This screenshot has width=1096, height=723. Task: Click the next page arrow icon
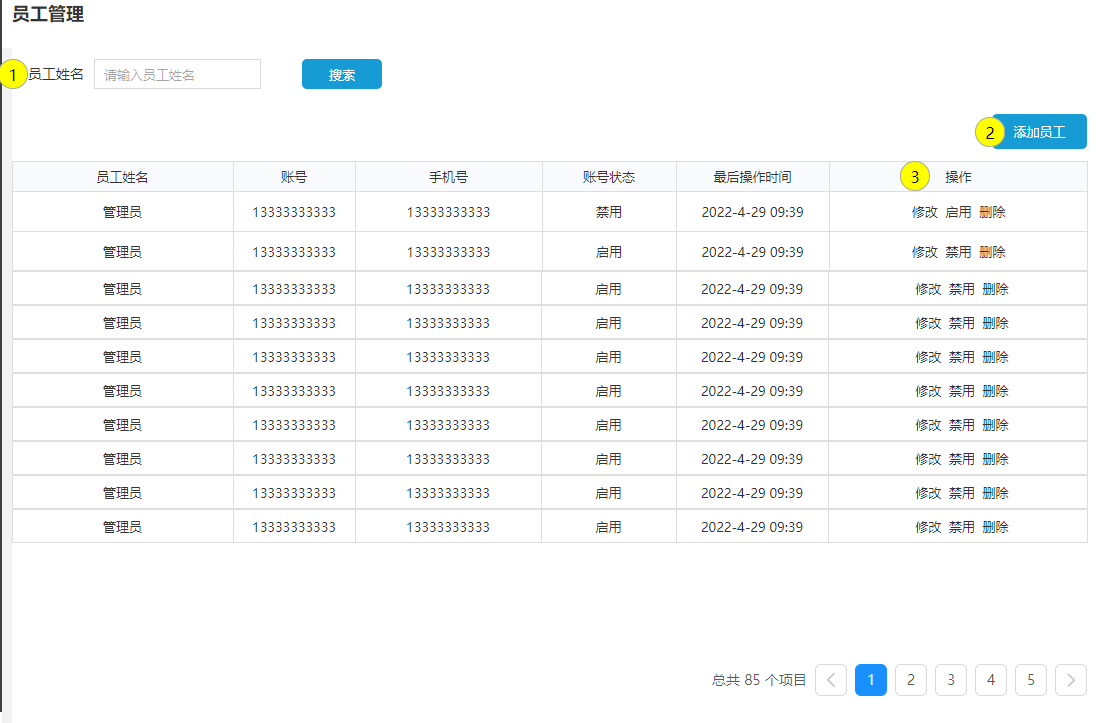pos(1070,680)
